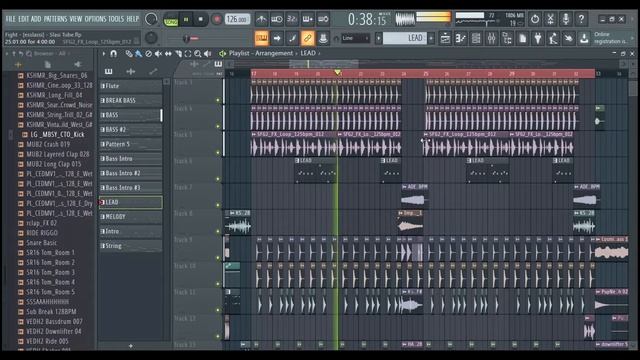
Task: Select the playlist Paint brush tool
Action: (138, 53)
